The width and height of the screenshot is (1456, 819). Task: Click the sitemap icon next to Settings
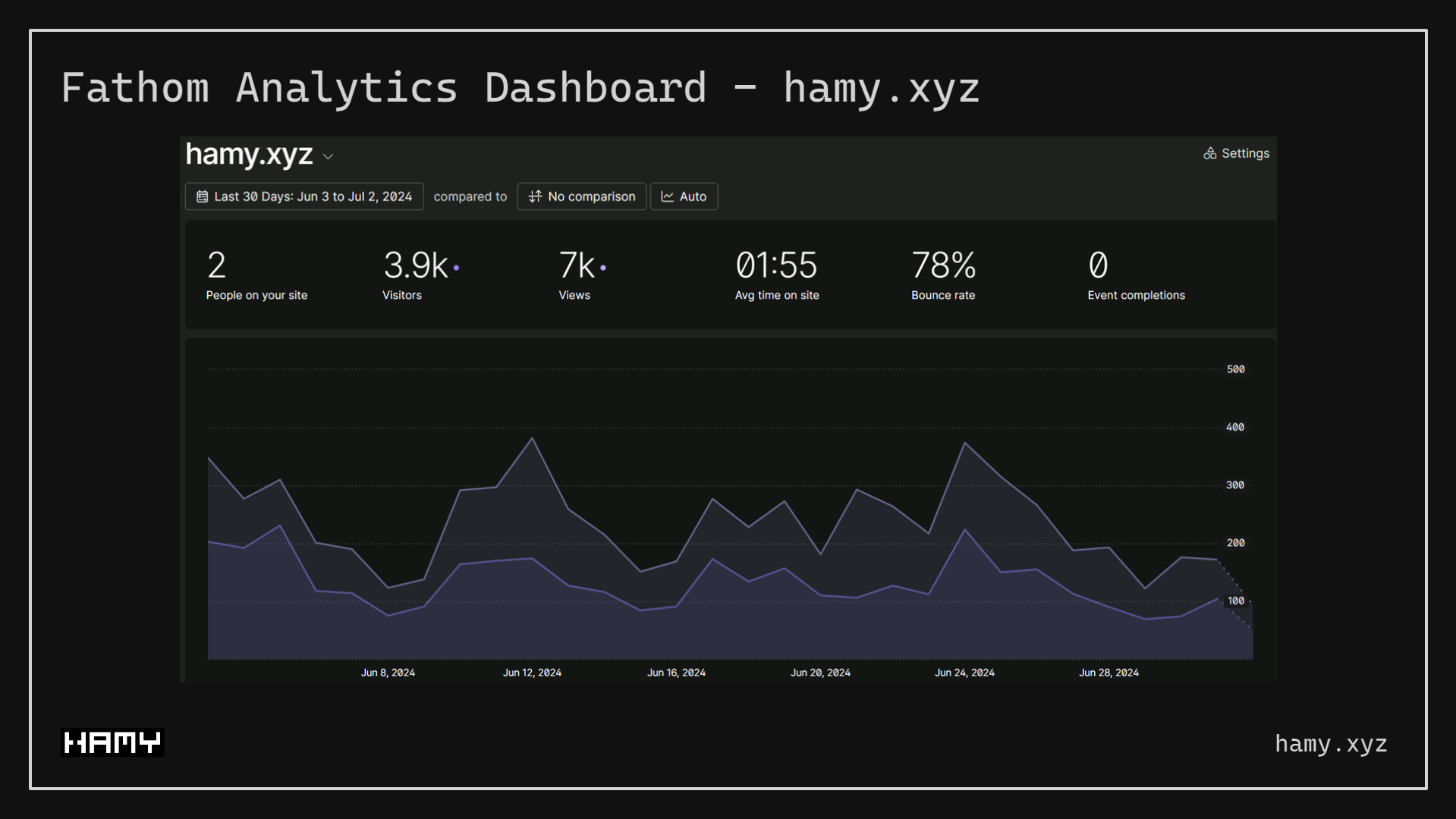tap(1210, 153)
